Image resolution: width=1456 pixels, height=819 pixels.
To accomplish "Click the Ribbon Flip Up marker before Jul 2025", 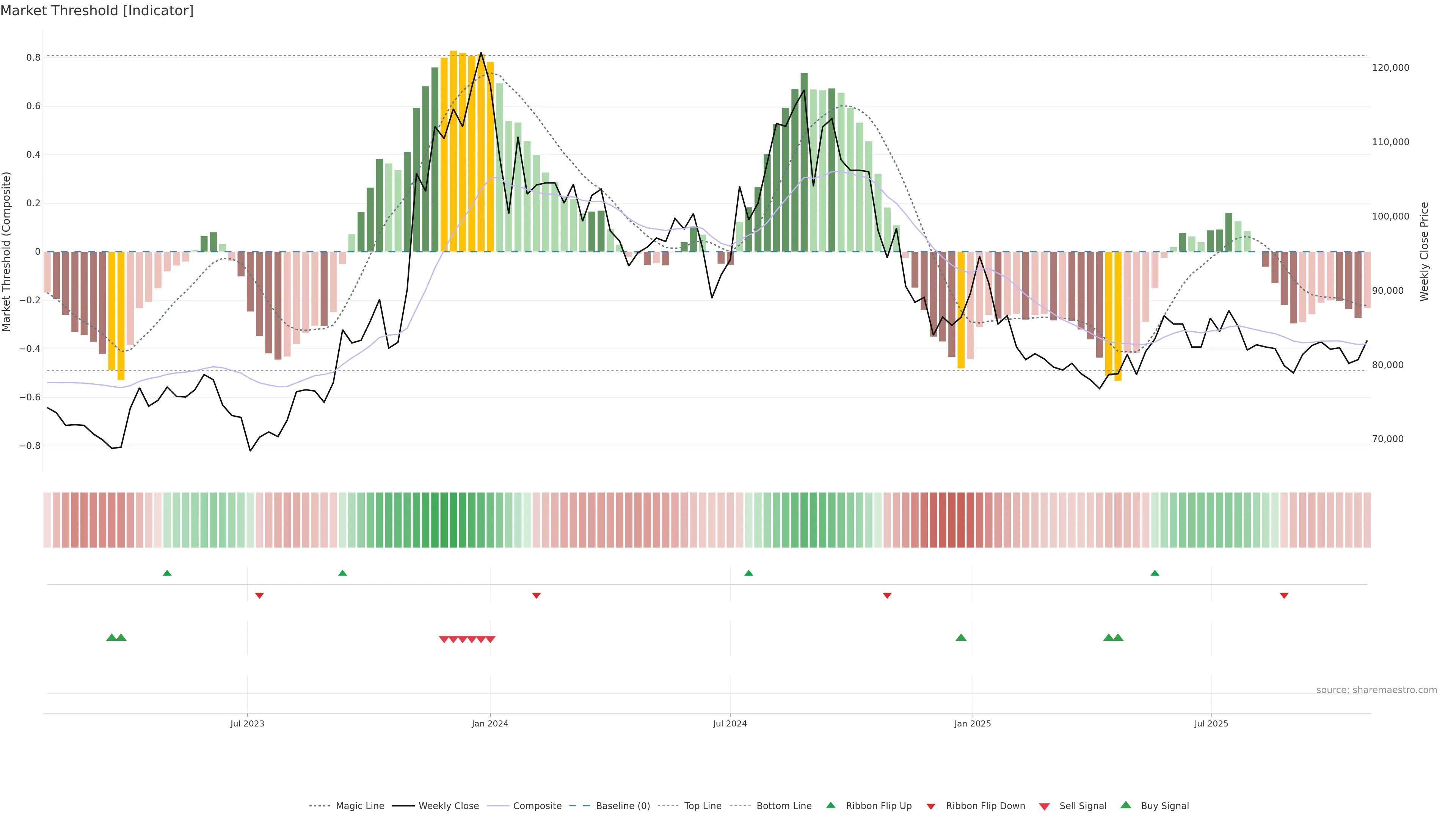I will click(x=1155, y=573).
